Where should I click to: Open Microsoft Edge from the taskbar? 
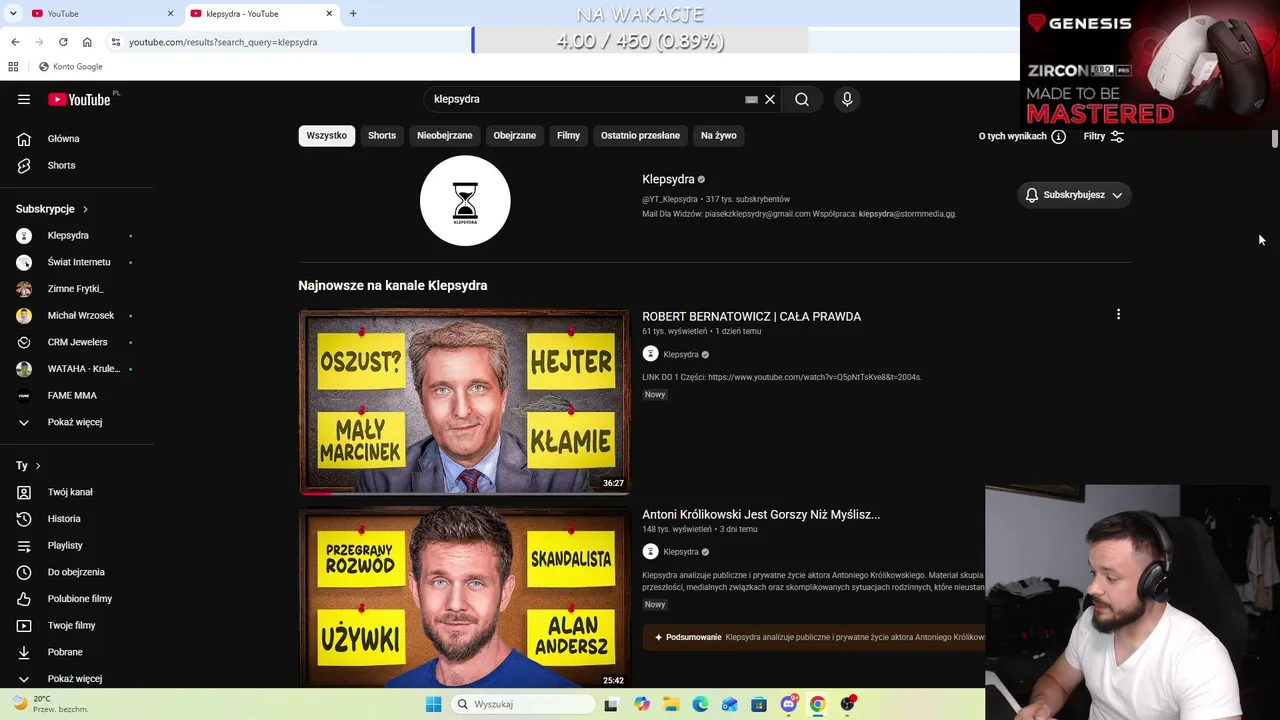(700, 704)
